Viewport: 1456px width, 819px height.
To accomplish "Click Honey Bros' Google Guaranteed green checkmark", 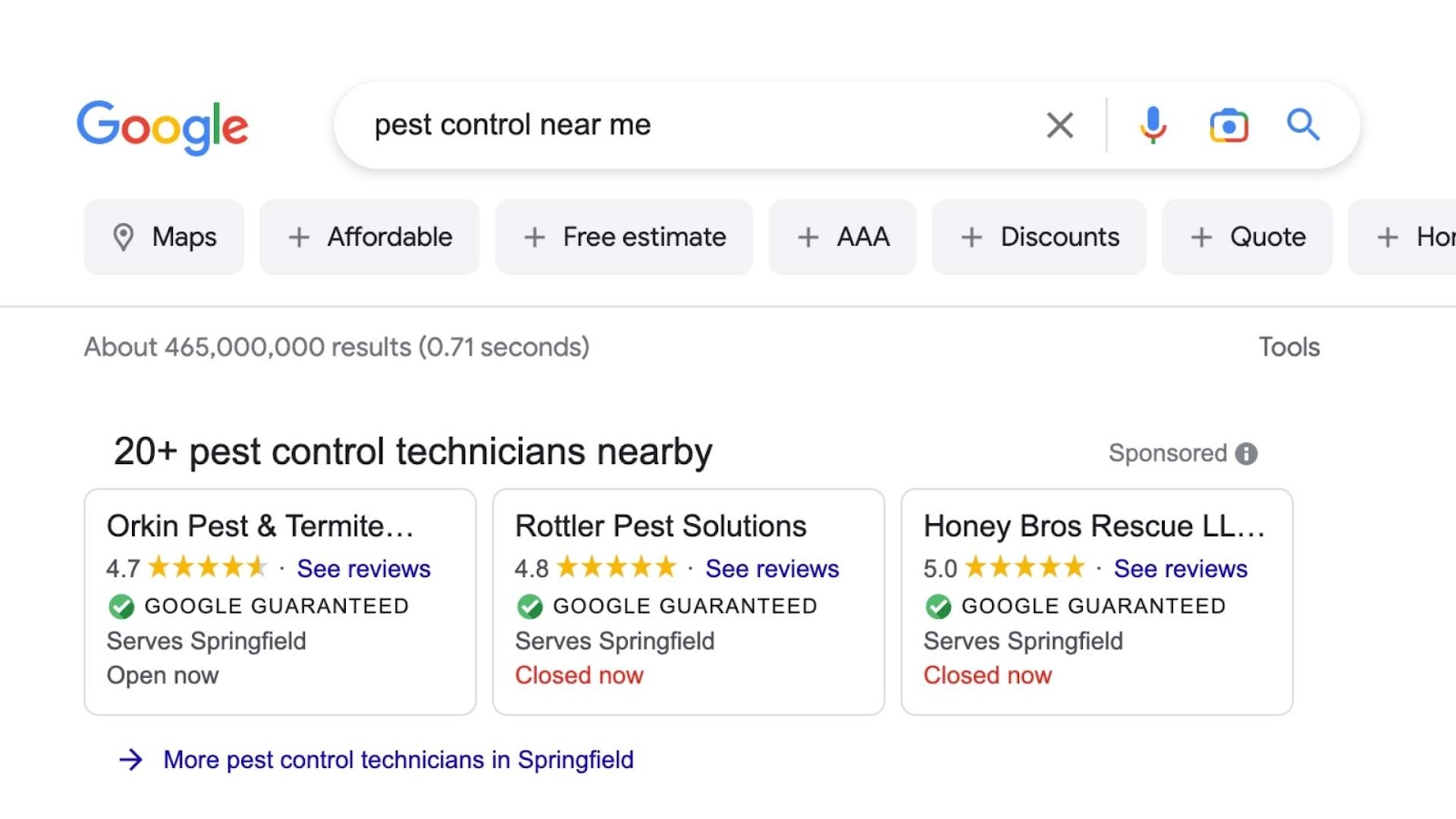I will point(938,606).
